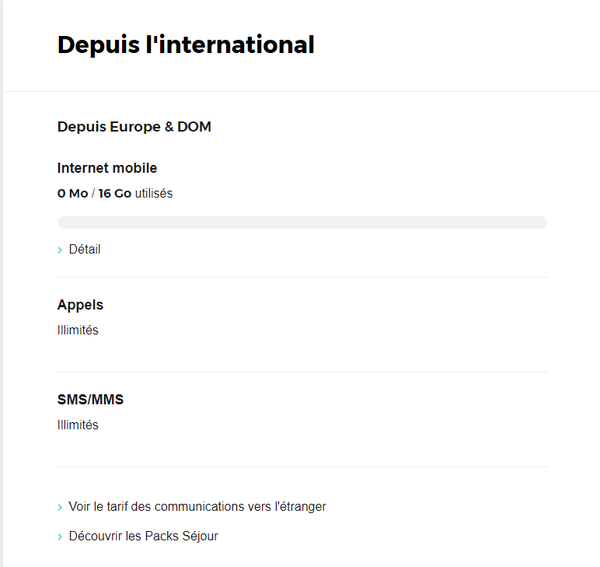Viewport: 600px width, 567px height.
Task: Click the 0 Mo used data value
Action: (x=72, y=194)
